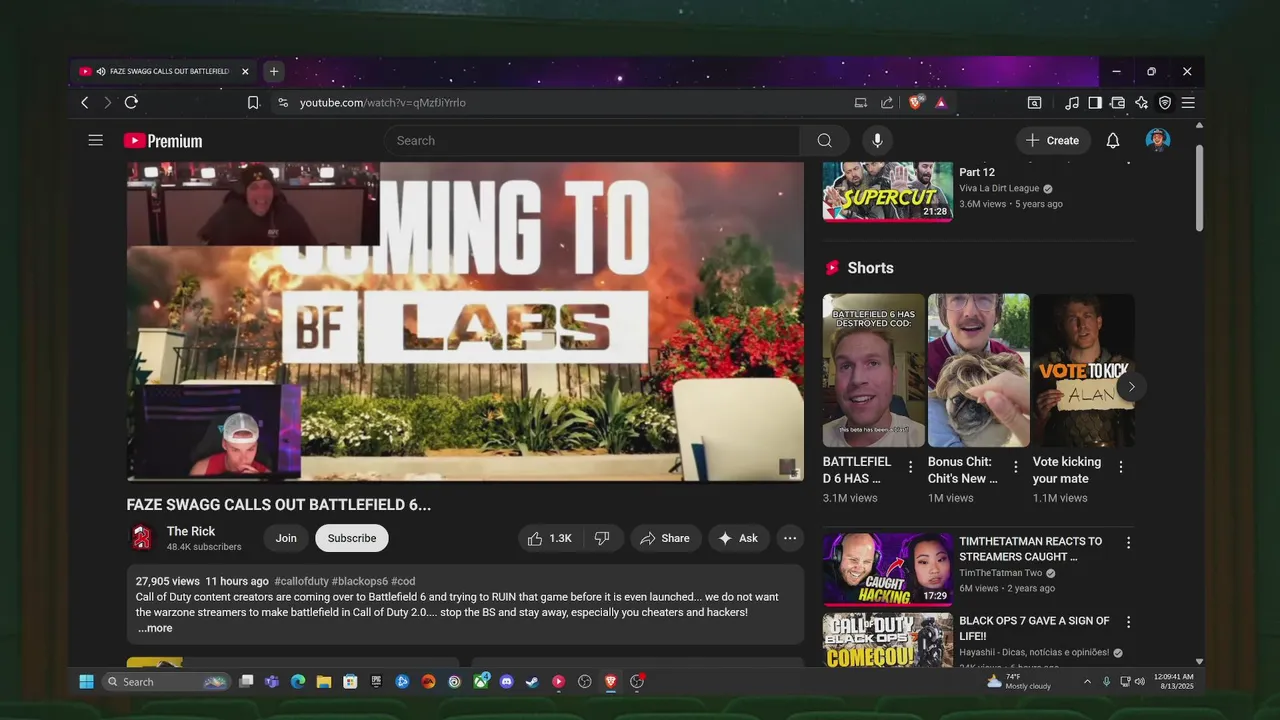Image resolution: width=1280 pixels, height=720 pixels.
Task: Open the Bonus Chit: Chit's New short title
Action: point(962,470)
